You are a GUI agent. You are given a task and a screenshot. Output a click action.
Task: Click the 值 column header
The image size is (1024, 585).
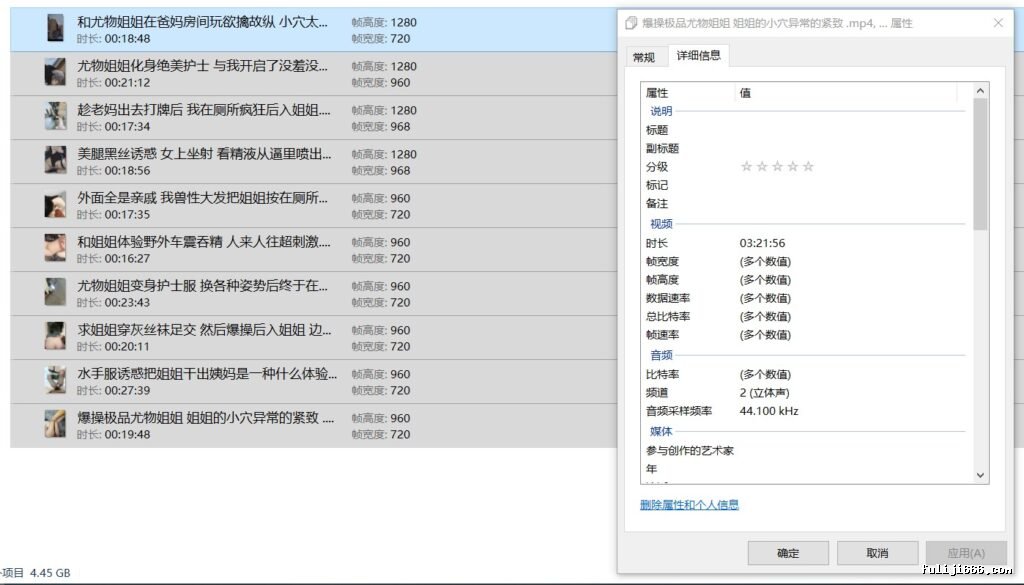[x=846, y=93]
